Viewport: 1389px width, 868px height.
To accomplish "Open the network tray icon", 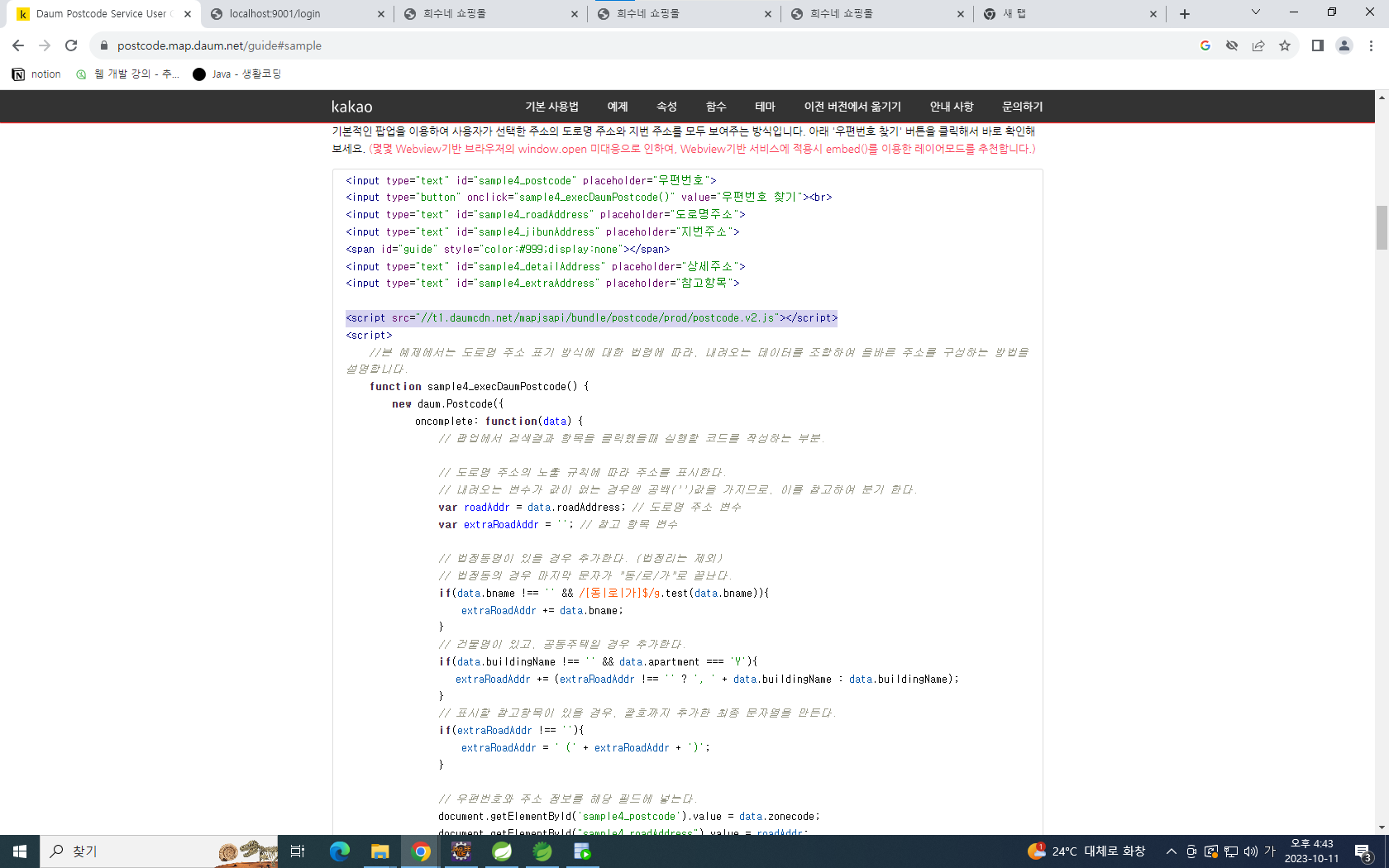I will pos(1231,851).
